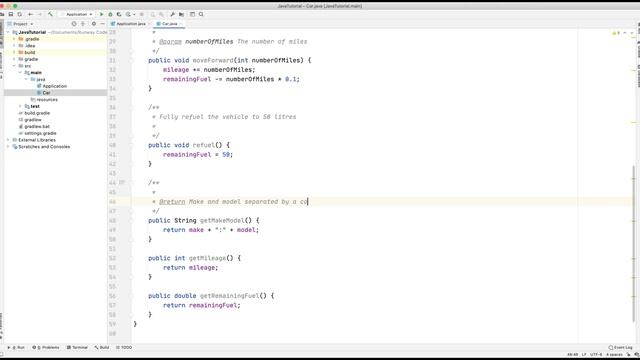
Task: Click expand/collapse all icon in Project panel
Action: pos(83,24)
